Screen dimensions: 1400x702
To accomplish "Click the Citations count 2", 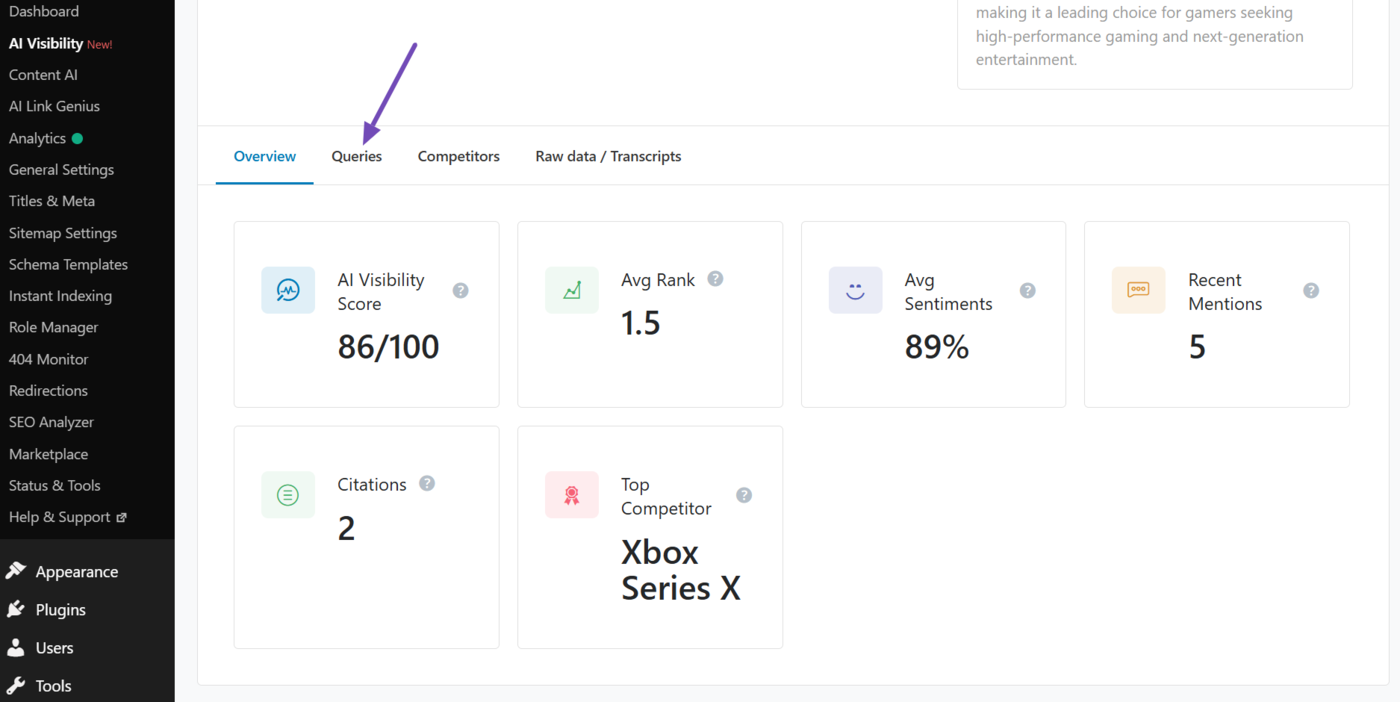I will click(x=346, y=528).
